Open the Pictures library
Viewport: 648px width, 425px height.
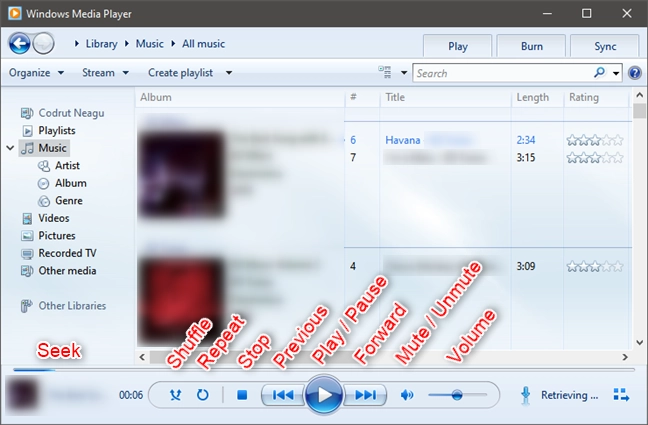(48, 236)
